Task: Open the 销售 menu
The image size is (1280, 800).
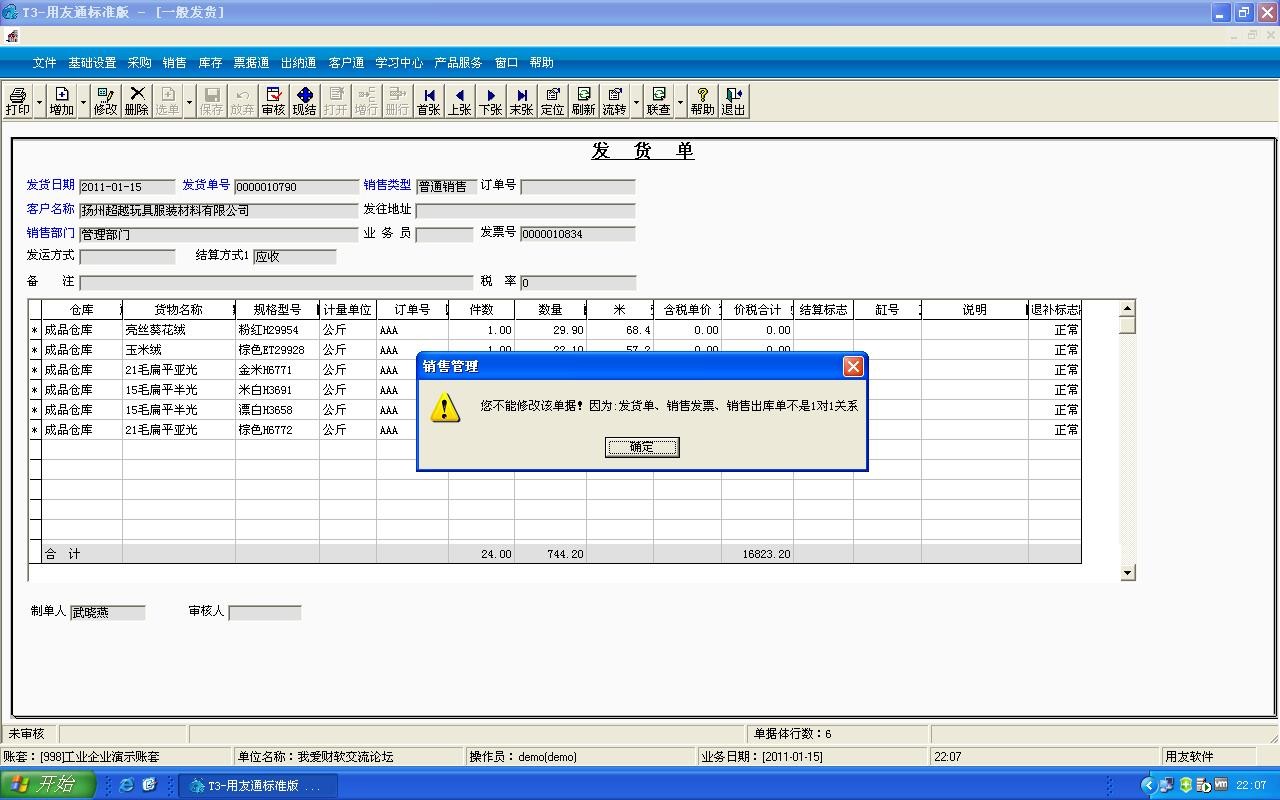Action: [x=173, y=62]
